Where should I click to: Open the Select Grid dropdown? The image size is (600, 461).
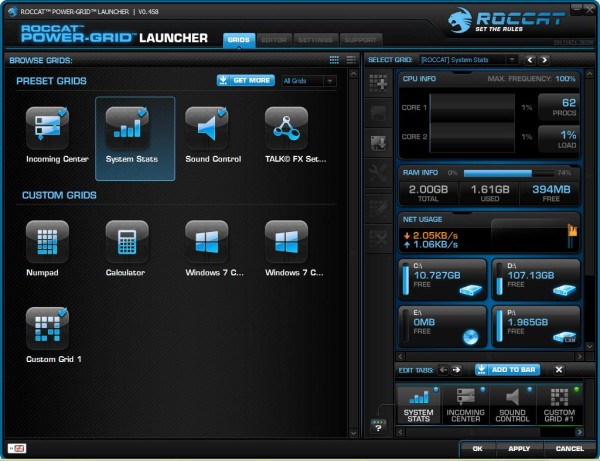tap(468, 60)
